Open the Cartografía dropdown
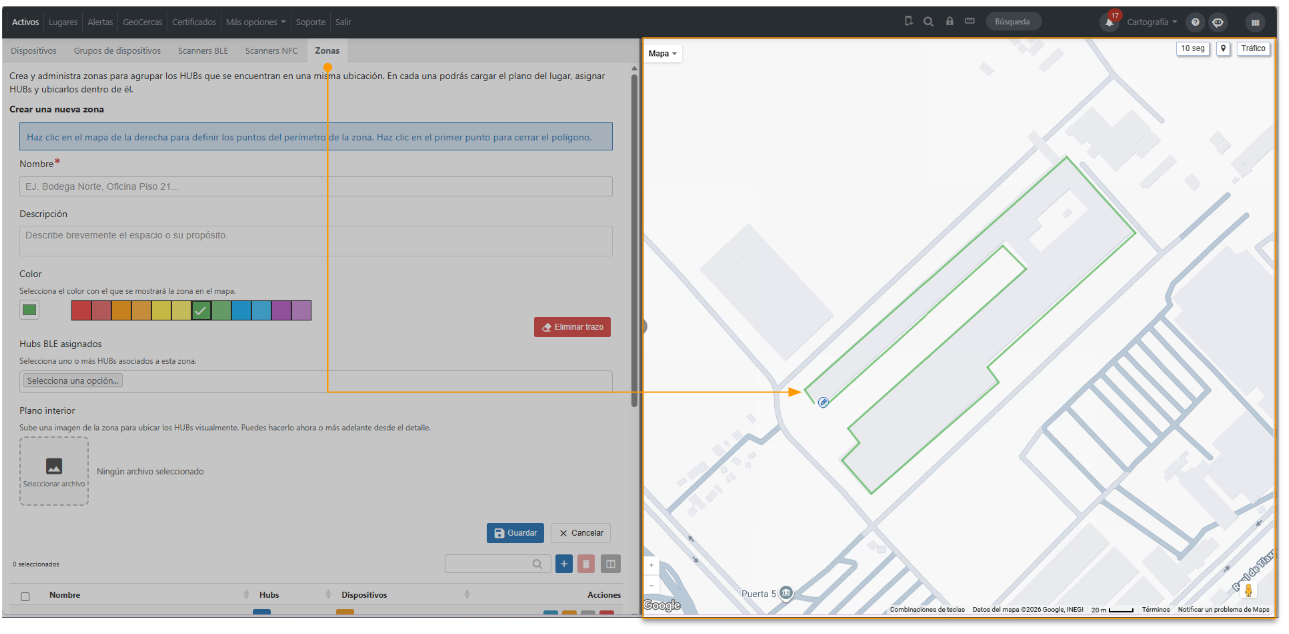Screen dimensions: 1289x634 [1152, 22]
